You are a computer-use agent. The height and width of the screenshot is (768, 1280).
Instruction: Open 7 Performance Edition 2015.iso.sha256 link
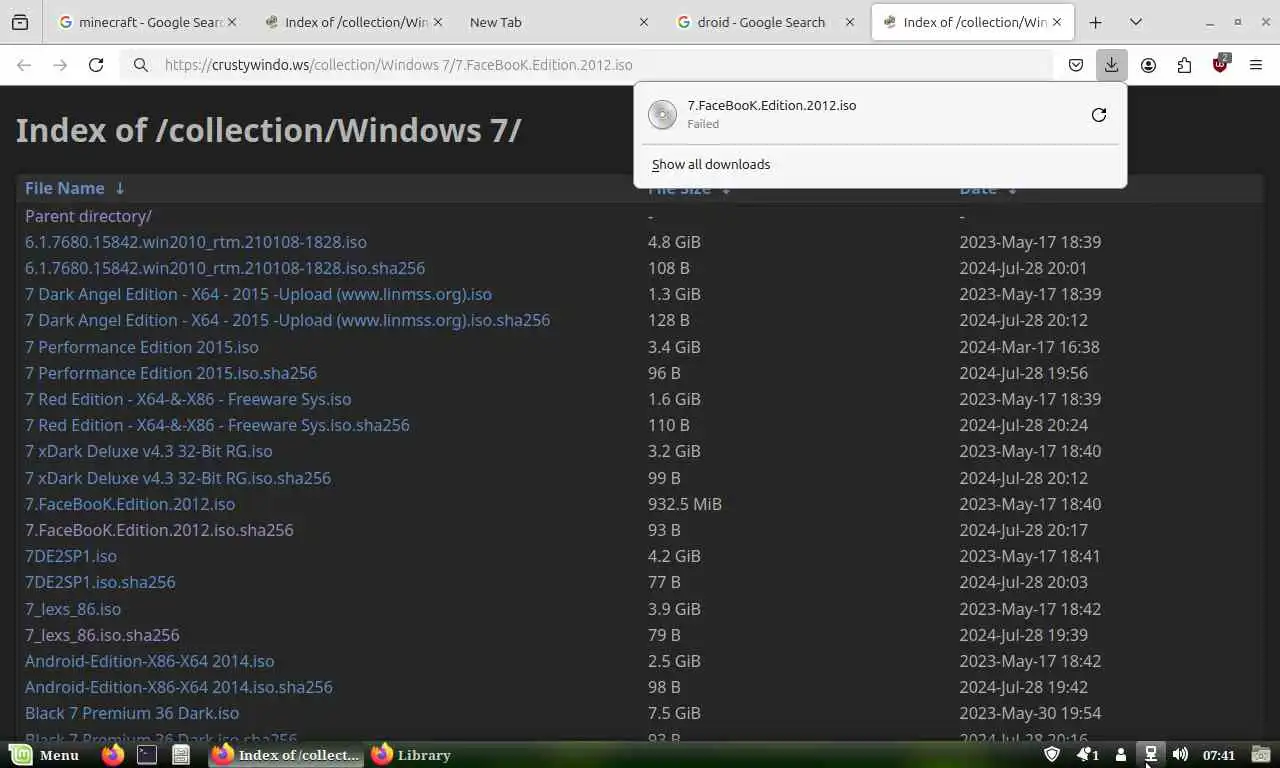click(171, 373)
